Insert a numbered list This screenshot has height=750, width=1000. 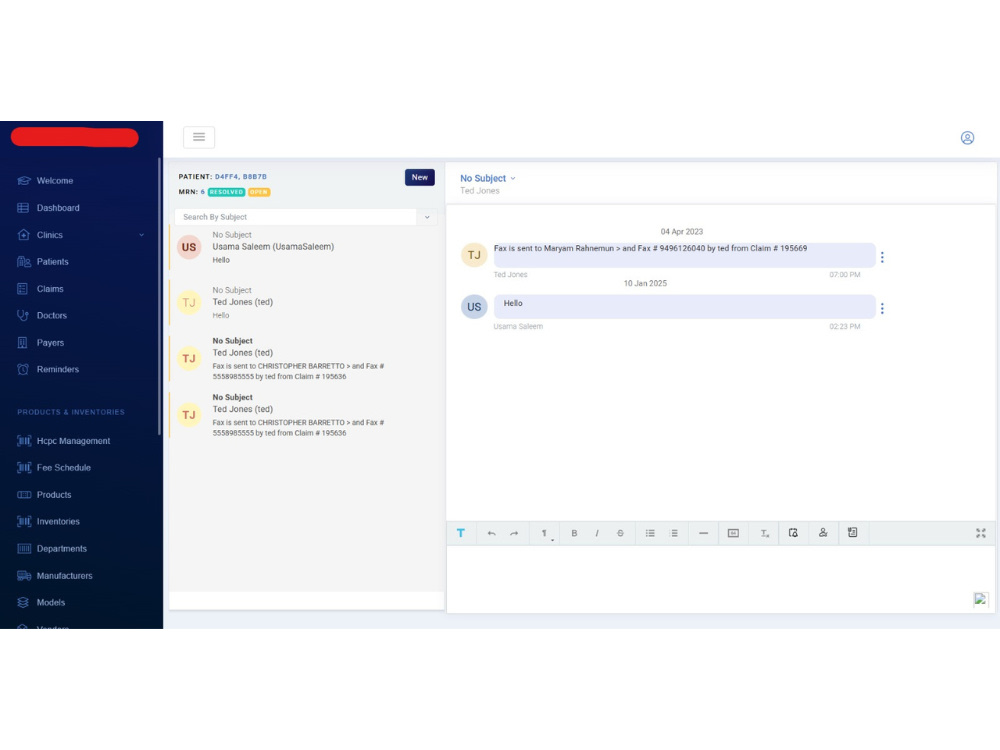click(x=673, y=533)
